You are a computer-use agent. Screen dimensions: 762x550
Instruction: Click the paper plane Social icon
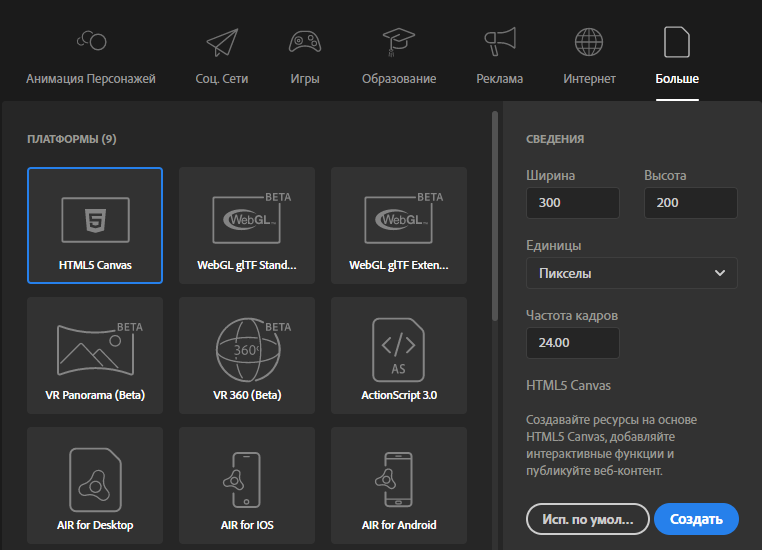(x=222, y=42)
